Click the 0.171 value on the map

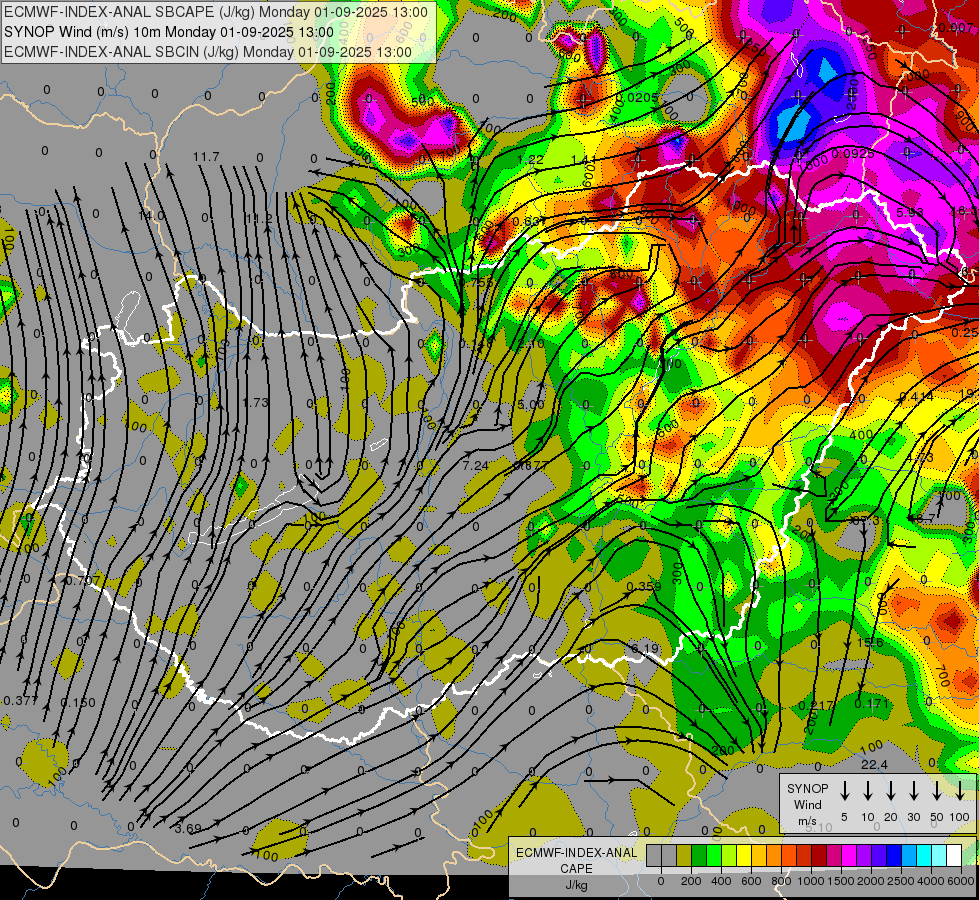(872, 704)
